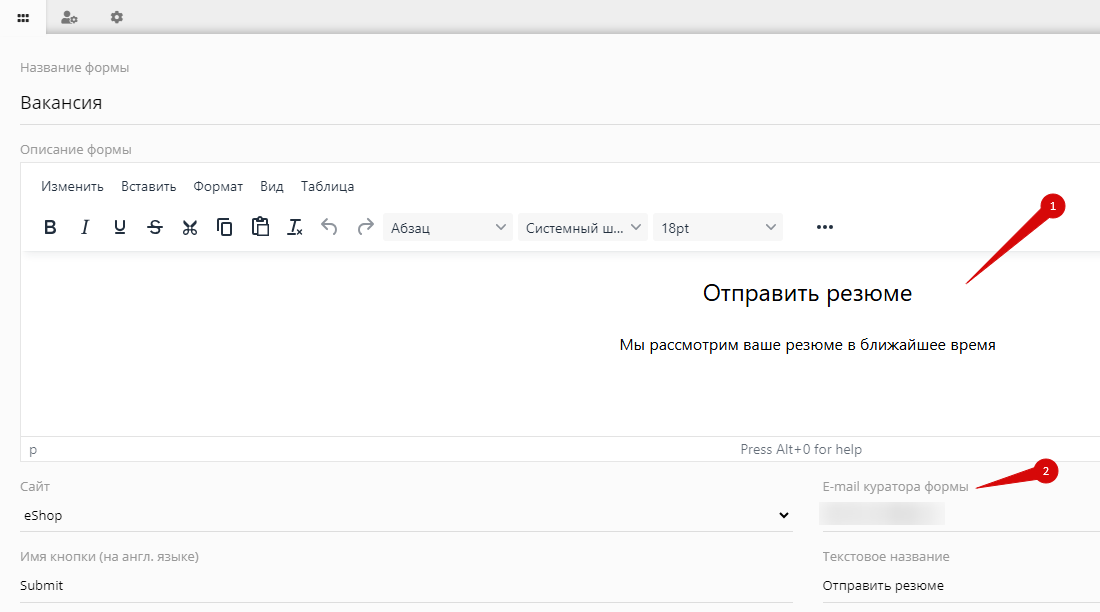This screenshot has height=612, width=1100.
Task: Open the Таблица menu
Action: pyautogui.click(x=327, y=186)
